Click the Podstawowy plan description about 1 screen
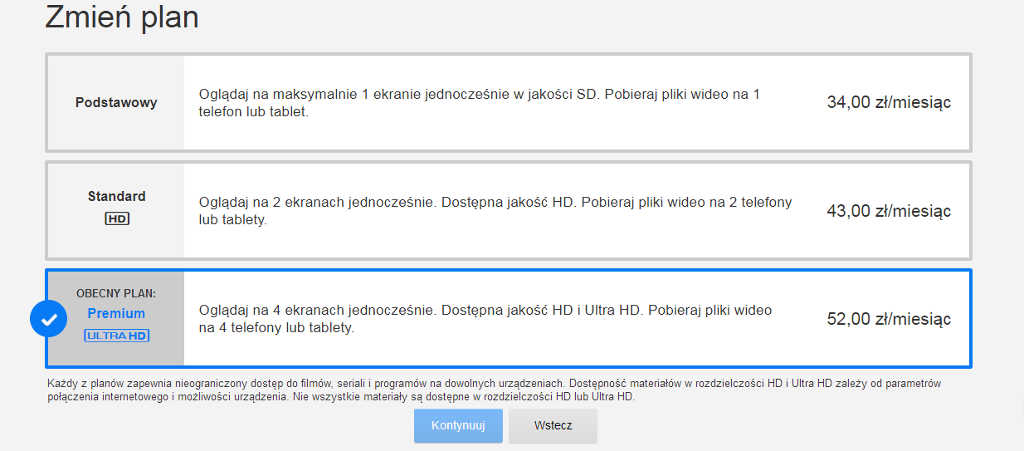Image resolution: width=1024 pixels, height=451 pixels. (479, 94)
